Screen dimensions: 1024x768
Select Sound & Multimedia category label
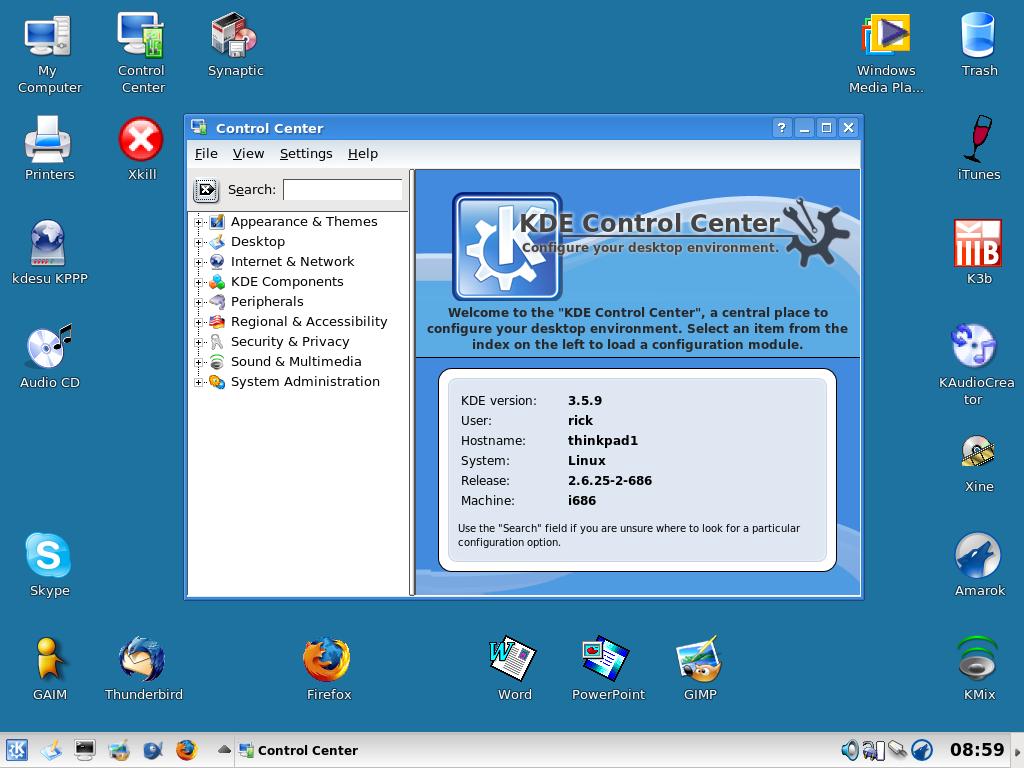click(x=296, y=362)
